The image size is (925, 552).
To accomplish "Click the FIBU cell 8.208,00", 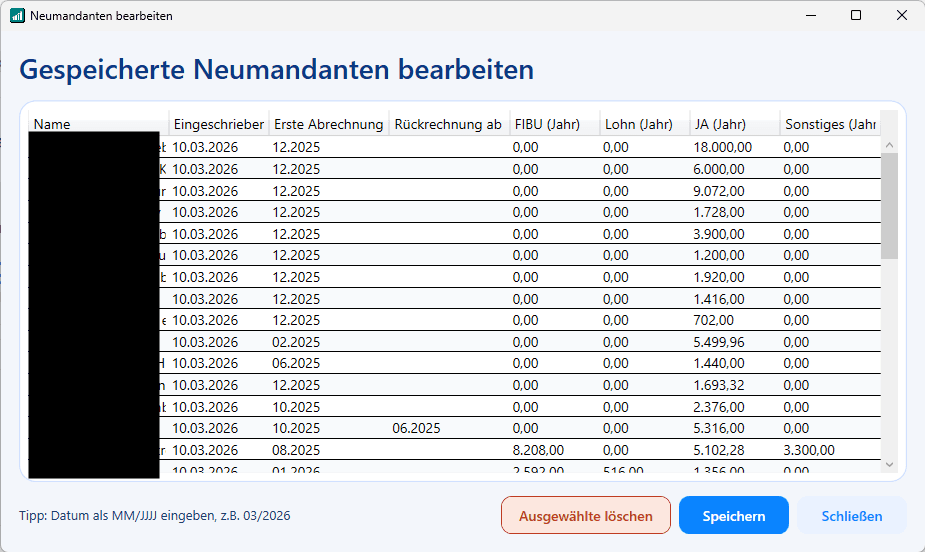I will point(555,450).
